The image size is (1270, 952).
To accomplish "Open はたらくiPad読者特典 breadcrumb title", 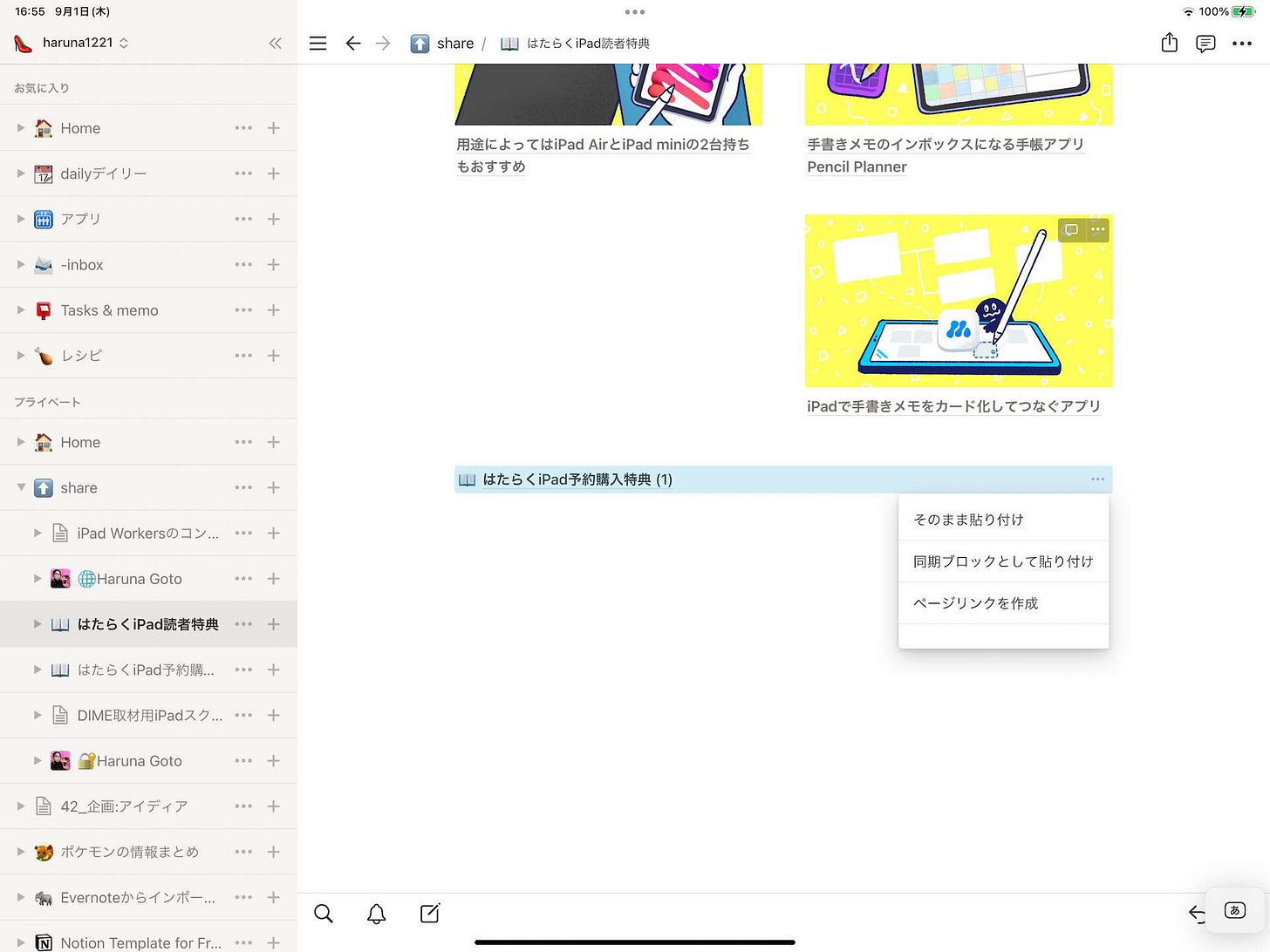I will click(x=576, y=44).
